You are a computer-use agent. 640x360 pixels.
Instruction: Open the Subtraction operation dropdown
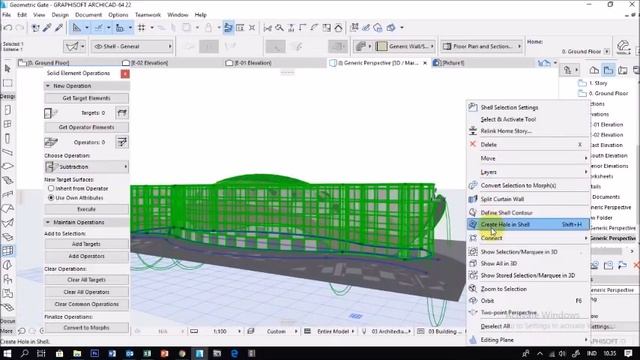87,167
